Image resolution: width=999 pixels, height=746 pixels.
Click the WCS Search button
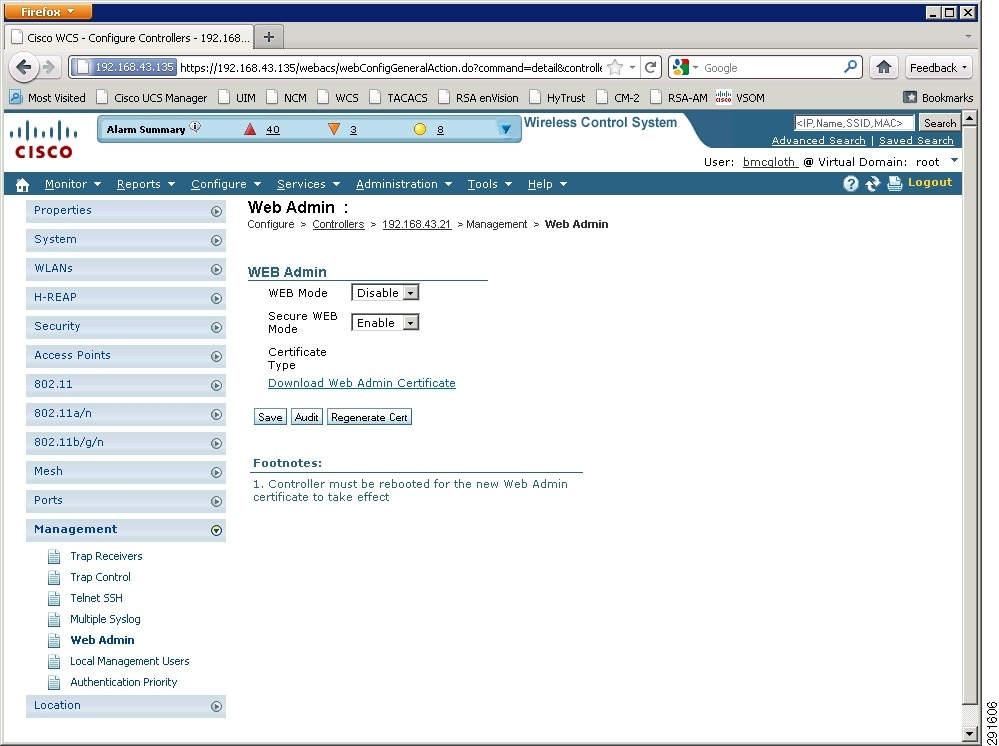coord(940,123)
